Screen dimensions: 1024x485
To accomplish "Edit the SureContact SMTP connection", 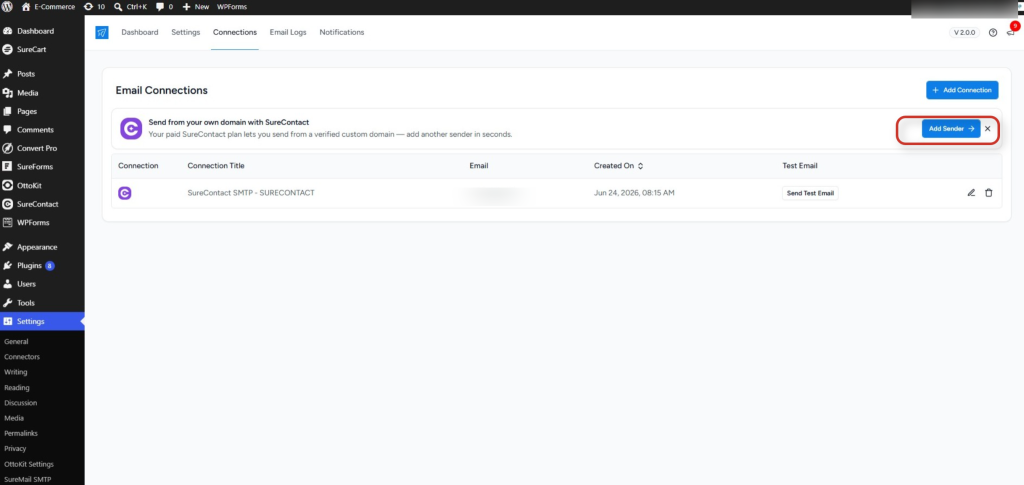I will click(x=971, y=193).
